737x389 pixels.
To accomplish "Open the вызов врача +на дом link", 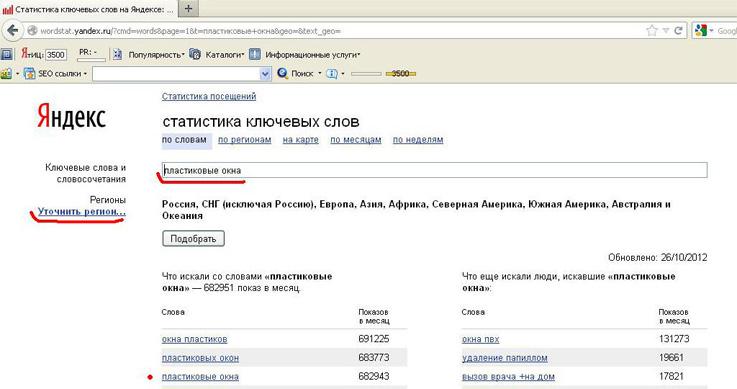I will (x=508, y=377).
